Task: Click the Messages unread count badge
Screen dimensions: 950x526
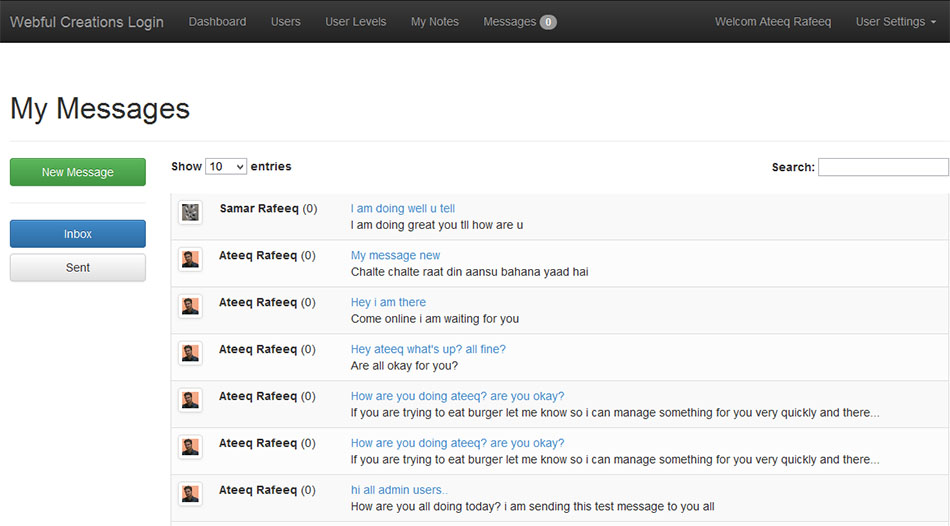Action: 548,22
